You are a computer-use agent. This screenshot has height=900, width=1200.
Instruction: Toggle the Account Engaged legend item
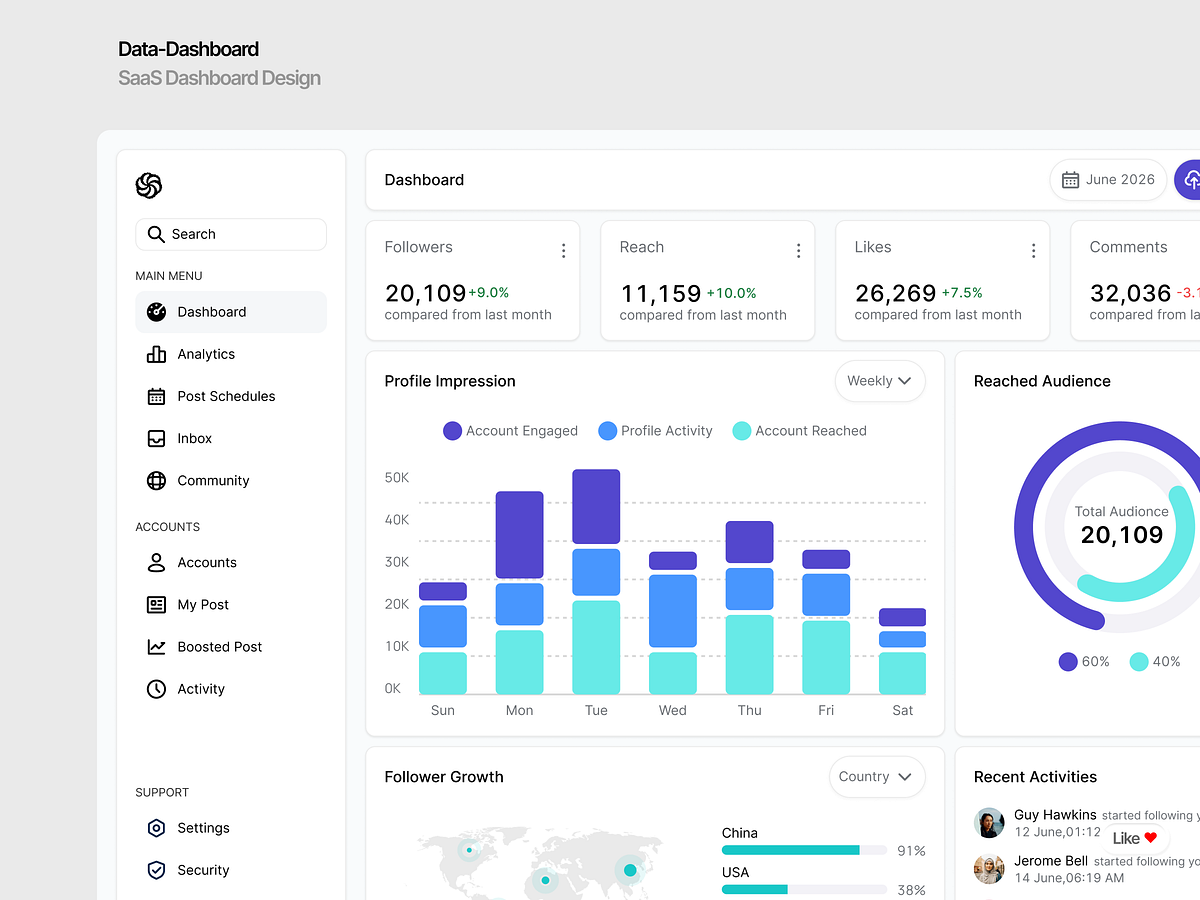click(x=510, y=430)
